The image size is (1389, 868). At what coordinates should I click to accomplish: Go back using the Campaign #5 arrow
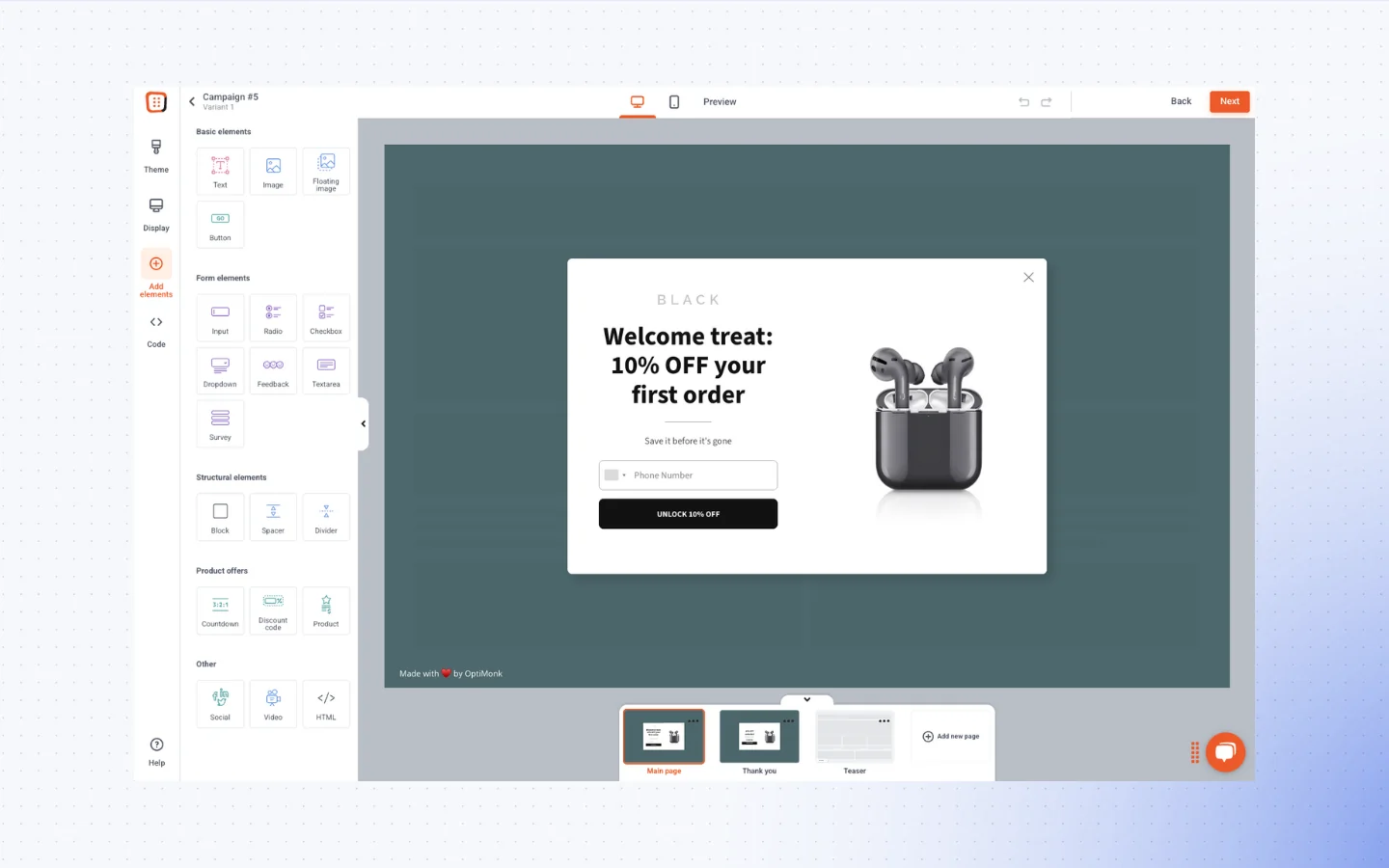coord(192,101)
